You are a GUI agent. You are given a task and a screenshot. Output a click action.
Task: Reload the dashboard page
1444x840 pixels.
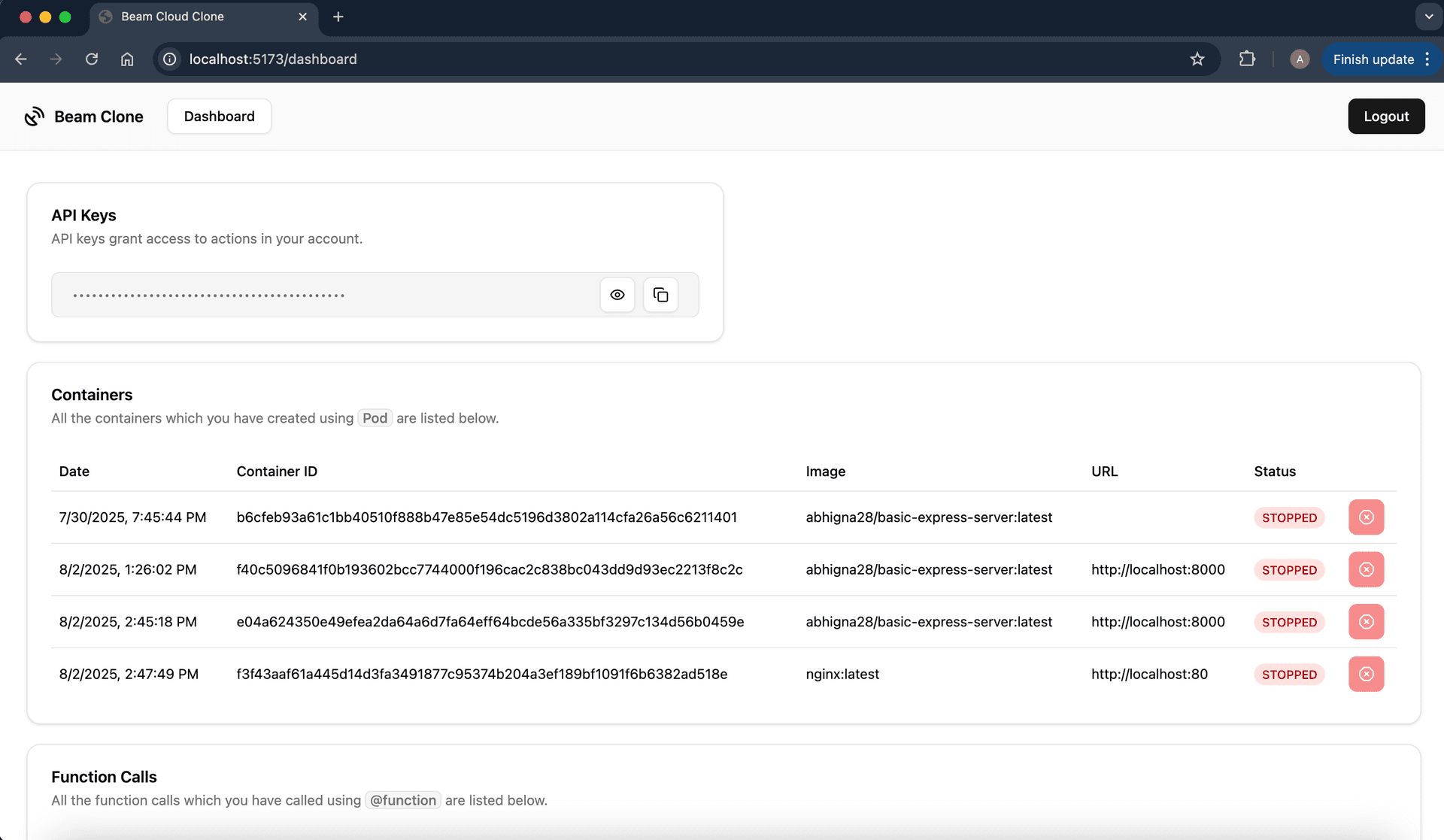point(92,59)
